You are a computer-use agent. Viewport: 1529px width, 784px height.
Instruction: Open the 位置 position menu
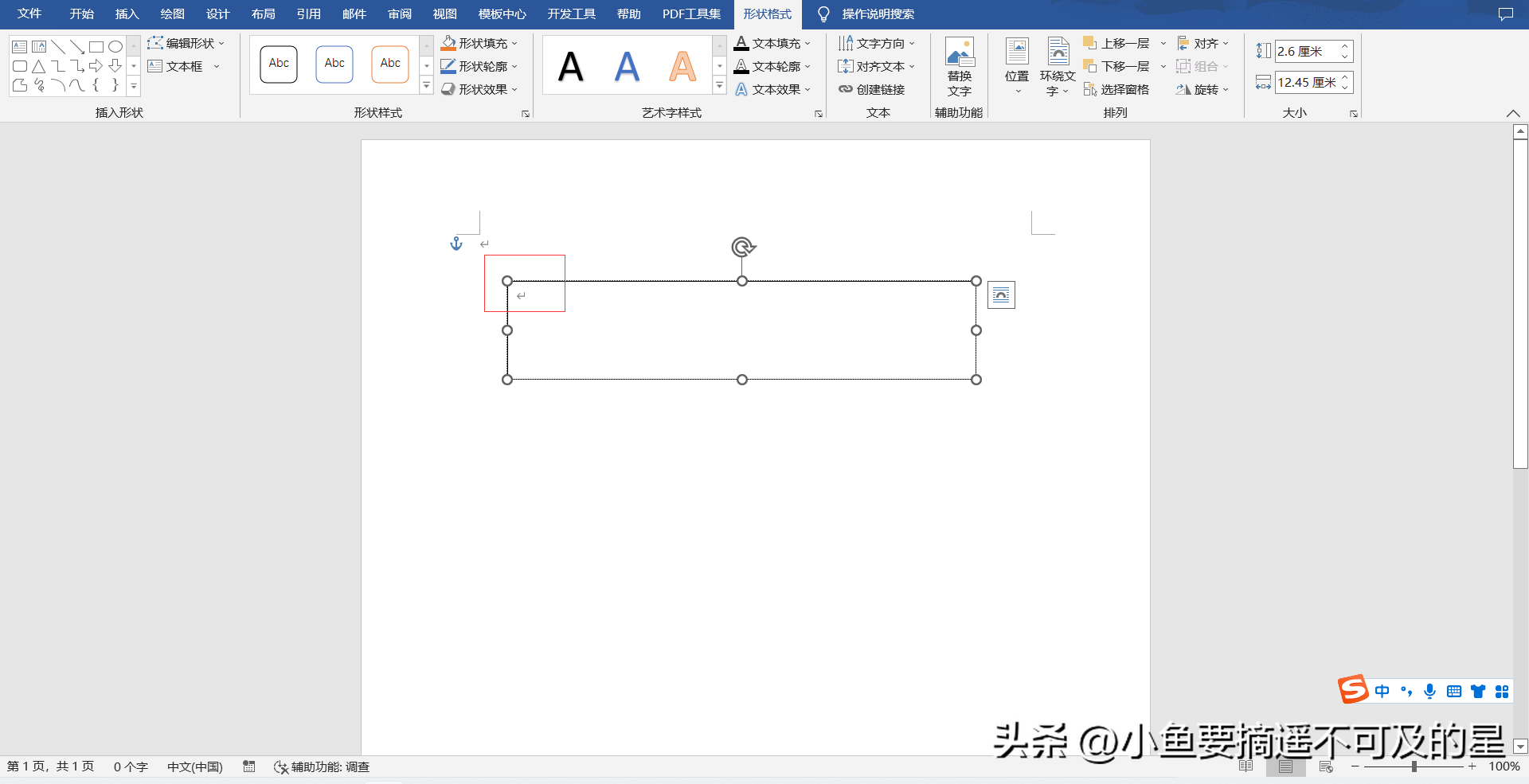coord(1017,67)
